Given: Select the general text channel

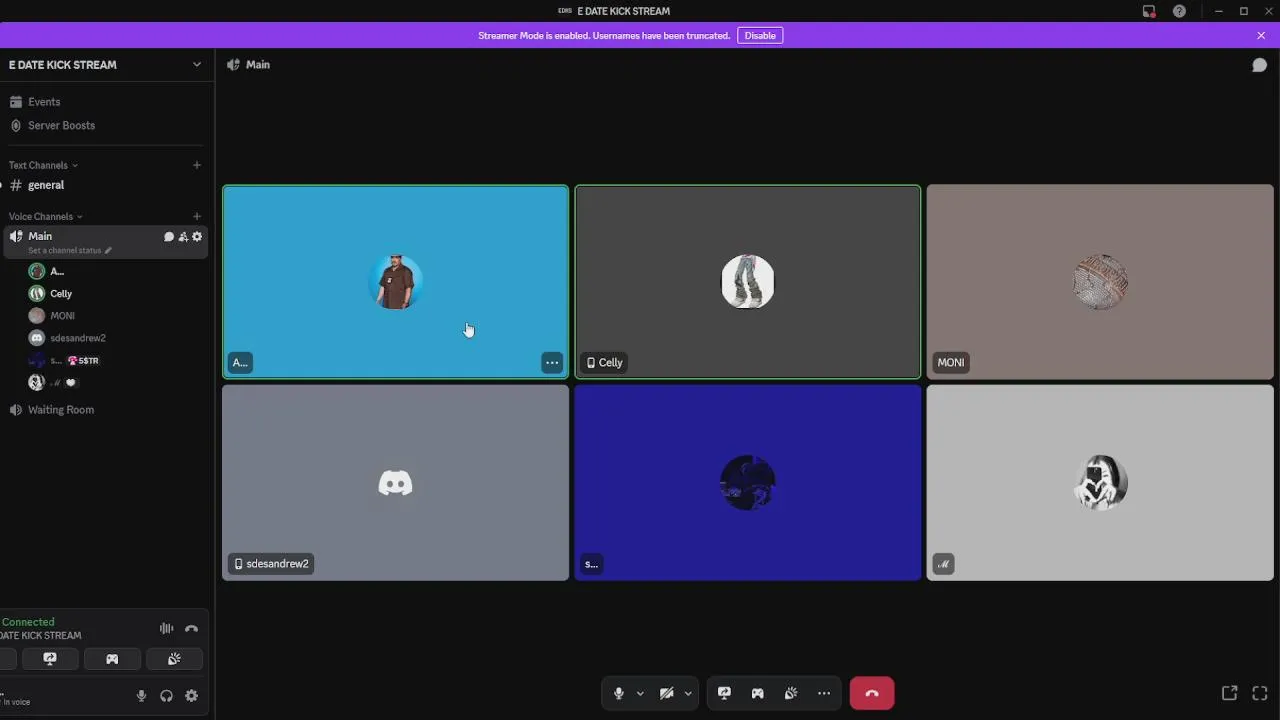Looking at the screenshot, I should pos(107,185).
